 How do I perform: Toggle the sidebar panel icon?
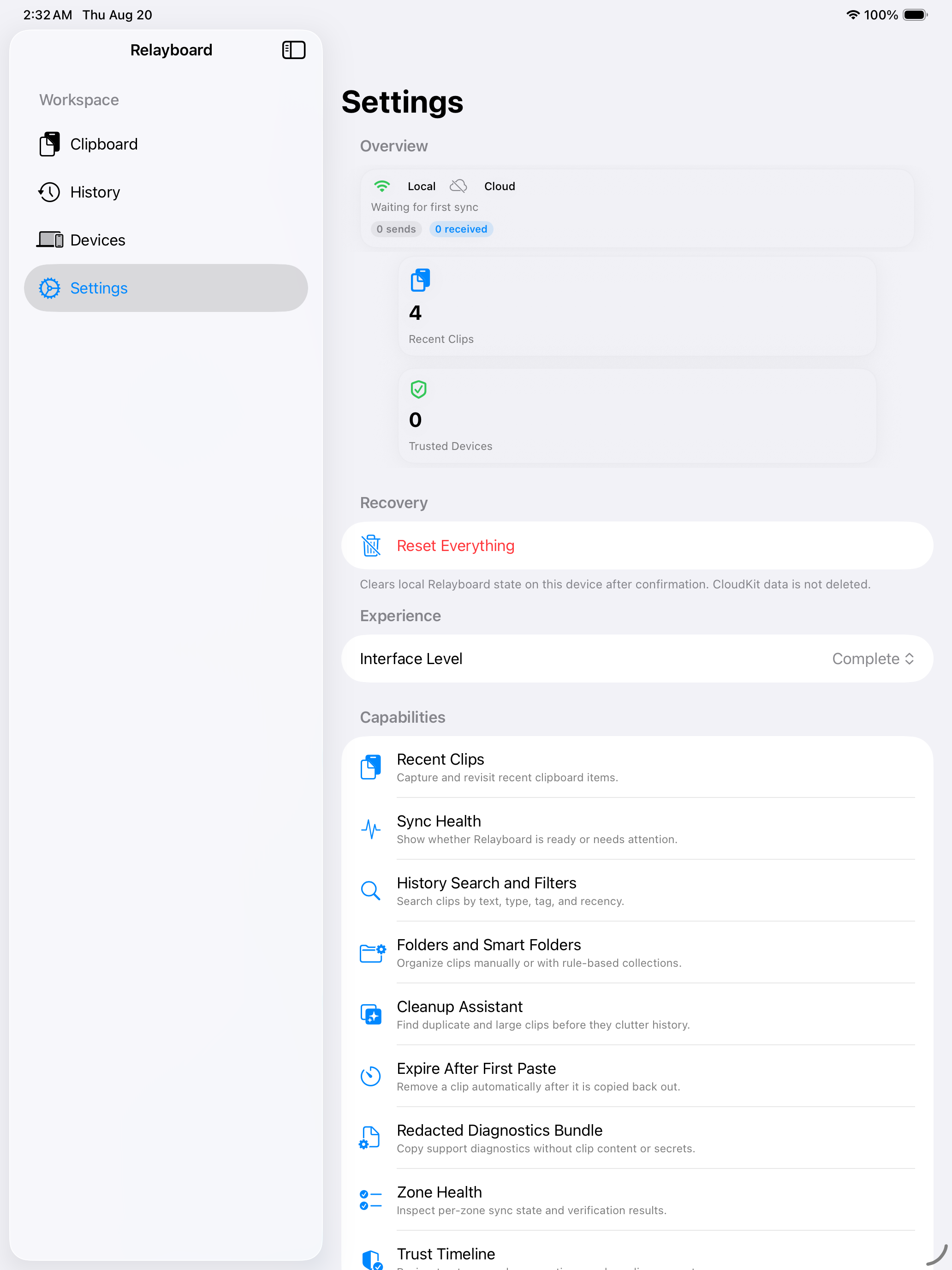(x=293, y=50)
